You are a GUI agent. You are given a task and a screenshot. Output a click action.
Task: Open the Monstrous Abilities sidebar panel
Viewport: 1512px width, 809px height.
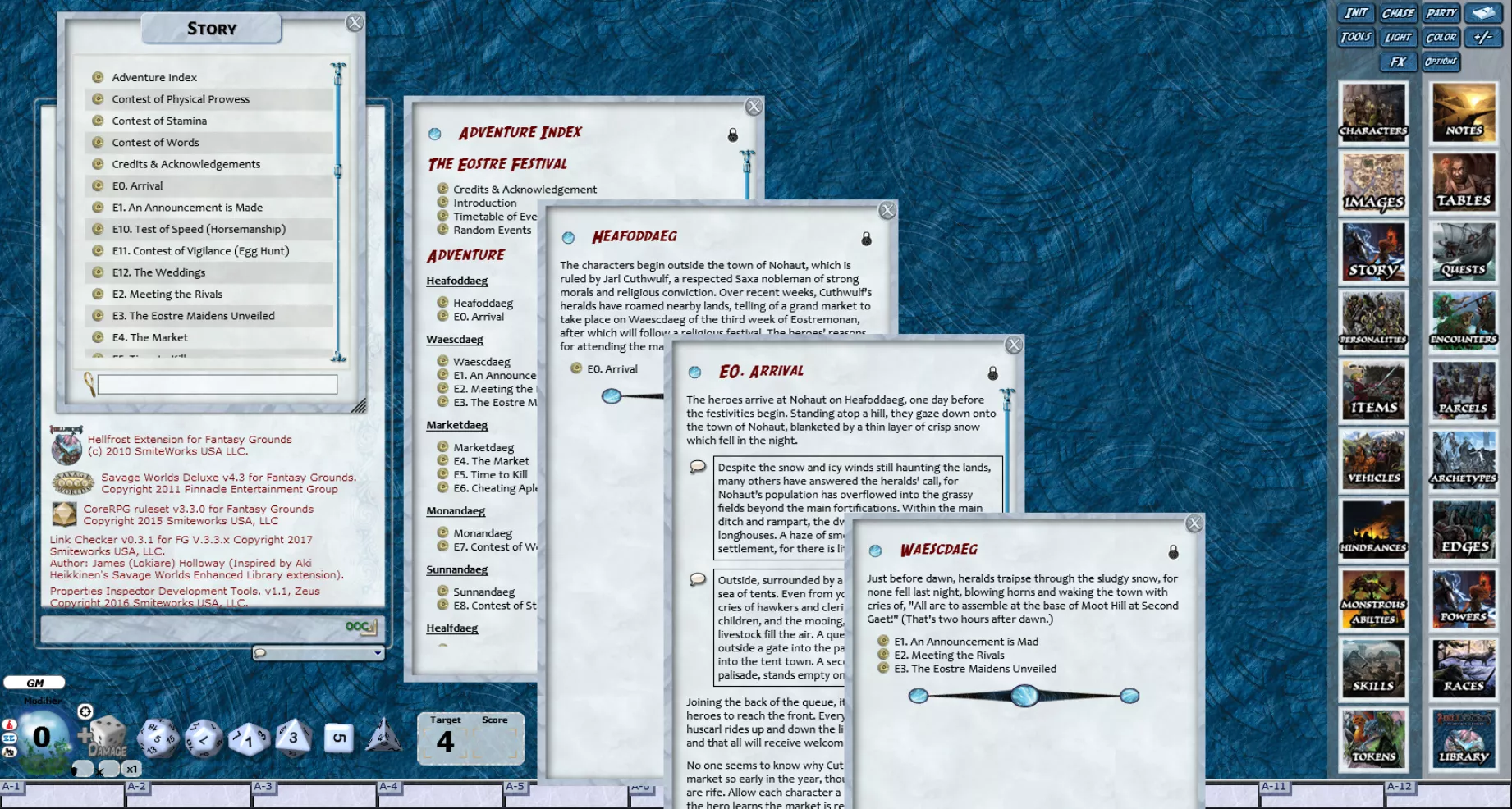1373,601
